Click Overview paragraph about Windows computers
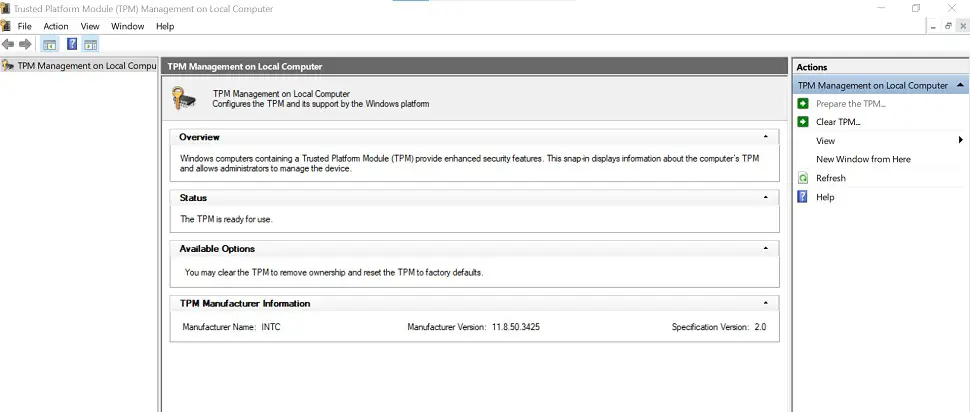Image resolution: width=970 pixels, height=412 pixels. (469, 163)
